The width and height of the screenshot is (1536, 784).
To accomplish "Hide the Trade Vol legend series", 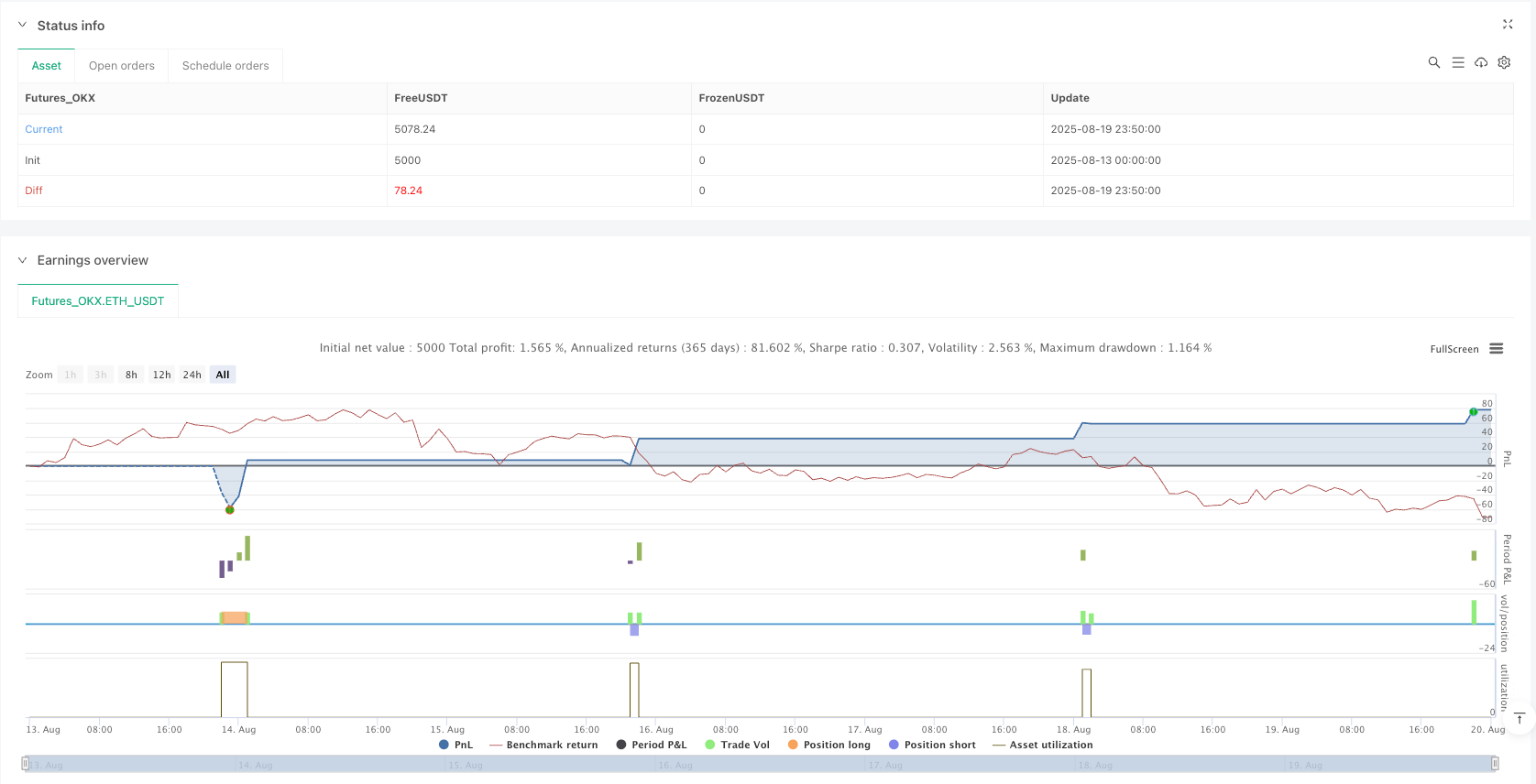I will (737, 745).
